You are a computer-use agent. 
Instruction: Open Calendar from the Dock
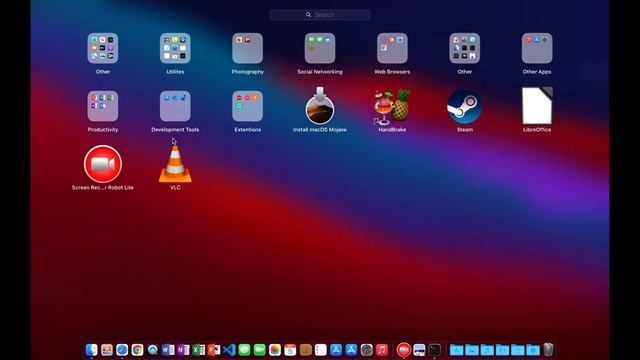pyautogui.click(x=290, y=350)
